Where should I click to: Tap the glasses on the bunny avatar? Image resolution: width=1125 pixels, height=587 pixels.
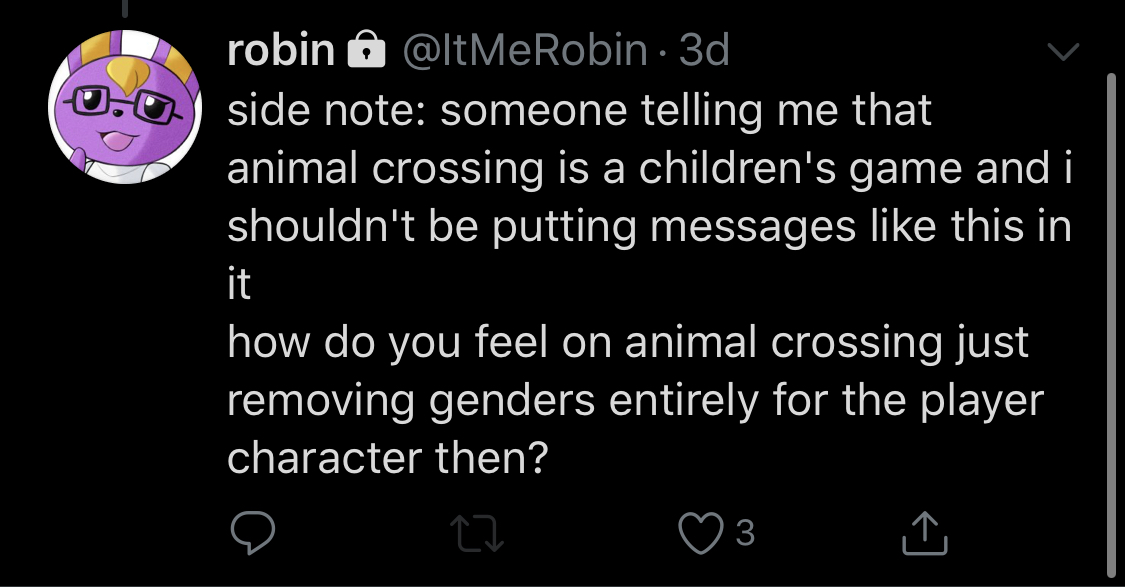(x=123, y=106)
